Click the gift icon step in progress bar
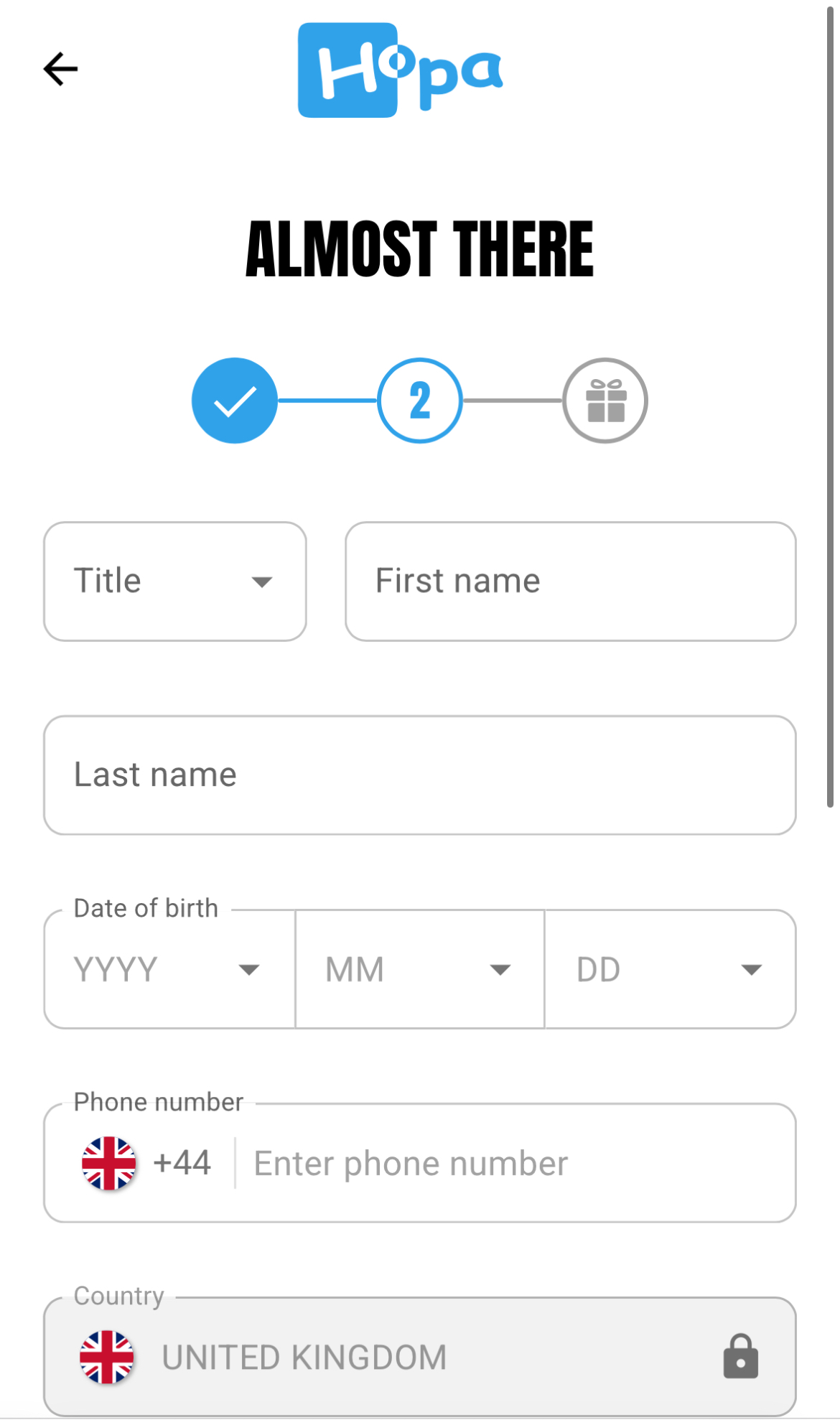 (605, 400)
